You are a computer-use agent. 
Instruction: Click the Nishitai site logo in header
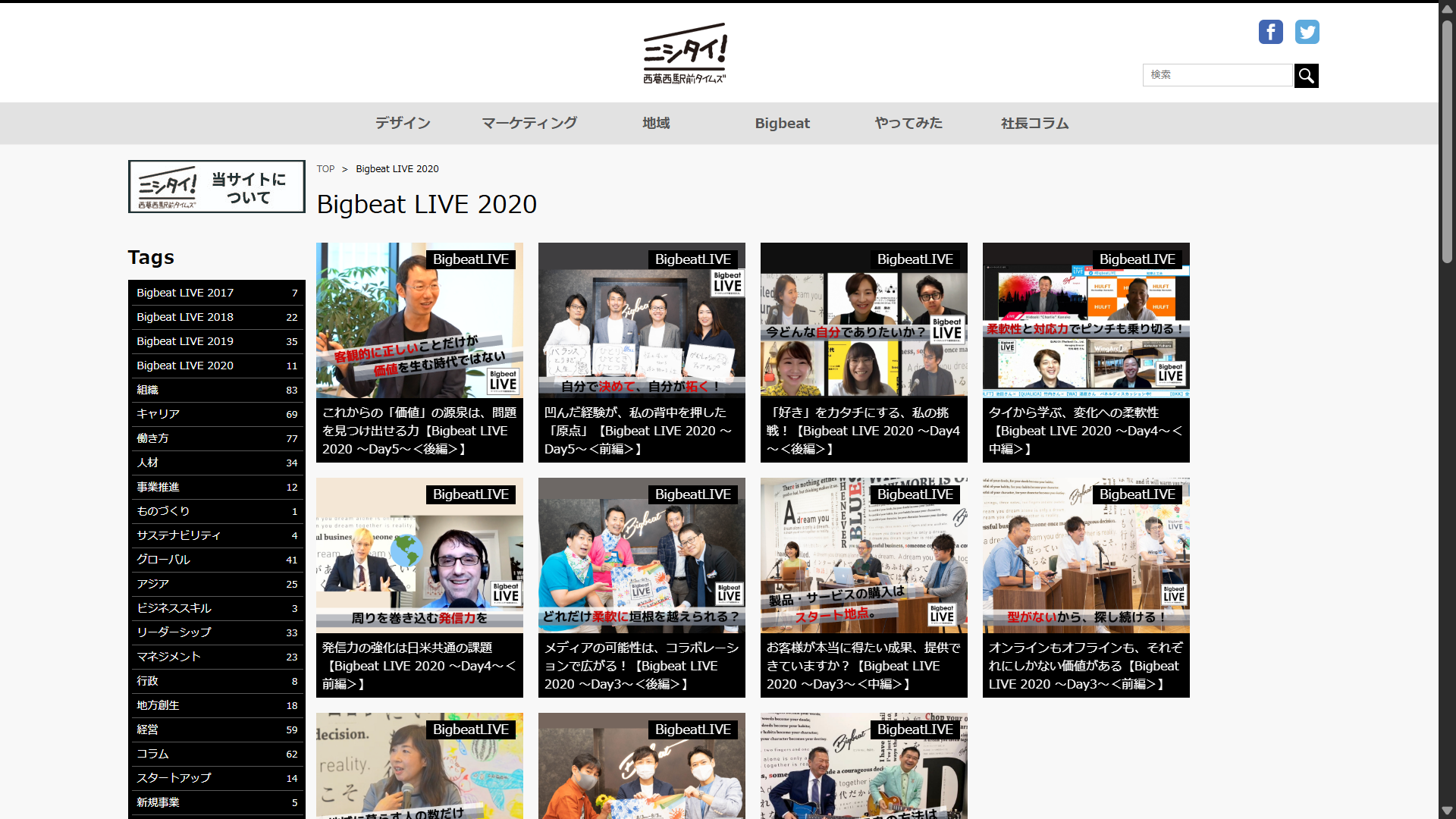tap(685, 53)
